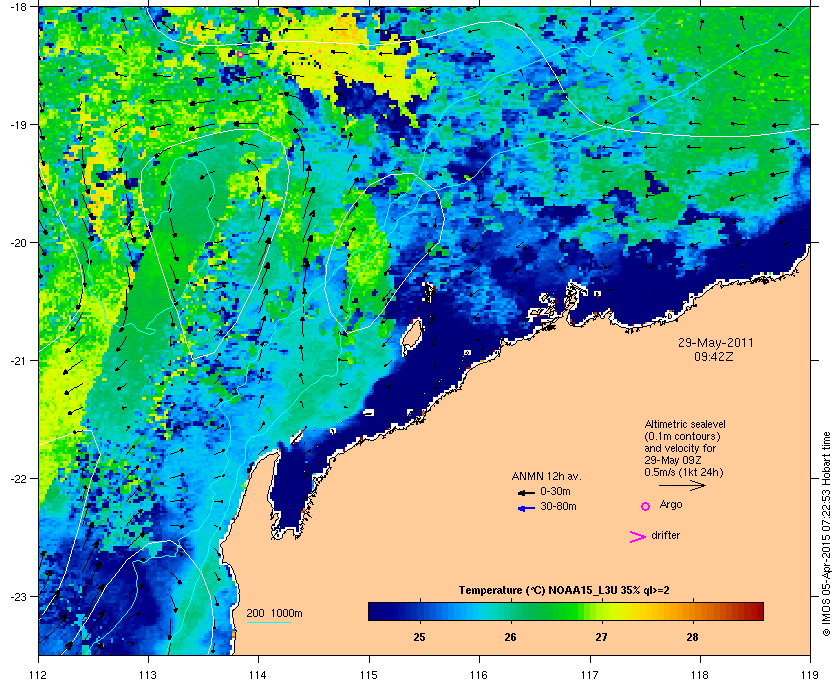This screenshot has height=680, width=840.
Task: Click the magenta Argo circle in the legend
Action: coord(646,506)
